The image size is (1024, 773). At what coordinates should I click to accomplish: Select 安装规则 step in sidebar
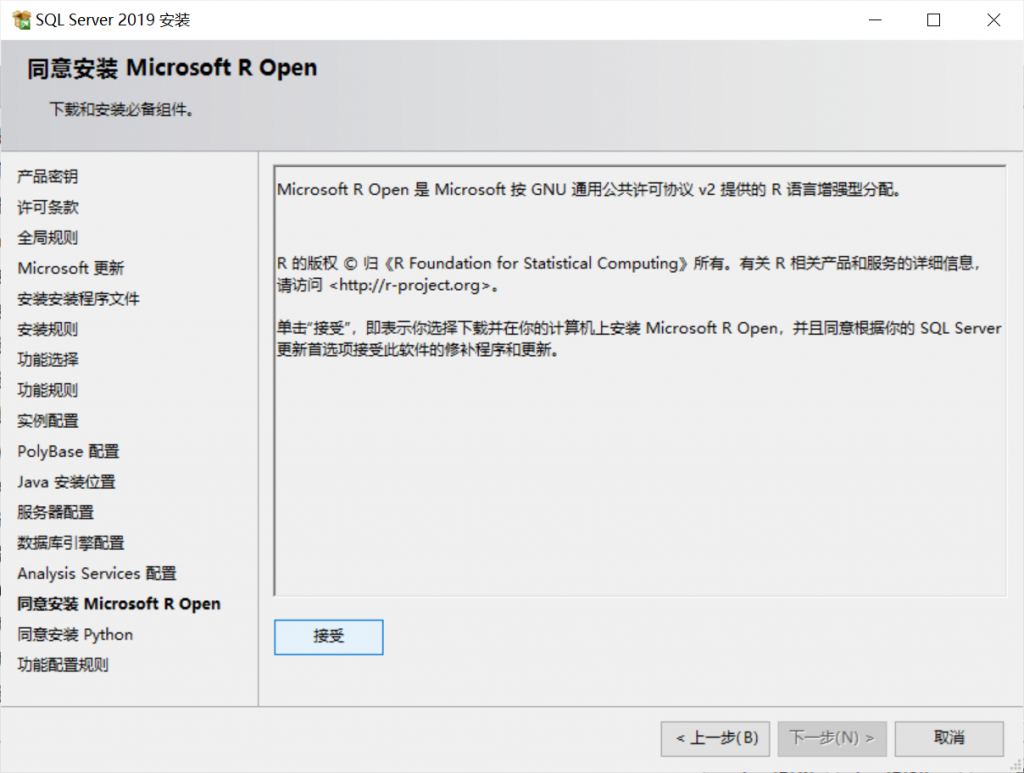click(47, 330)
